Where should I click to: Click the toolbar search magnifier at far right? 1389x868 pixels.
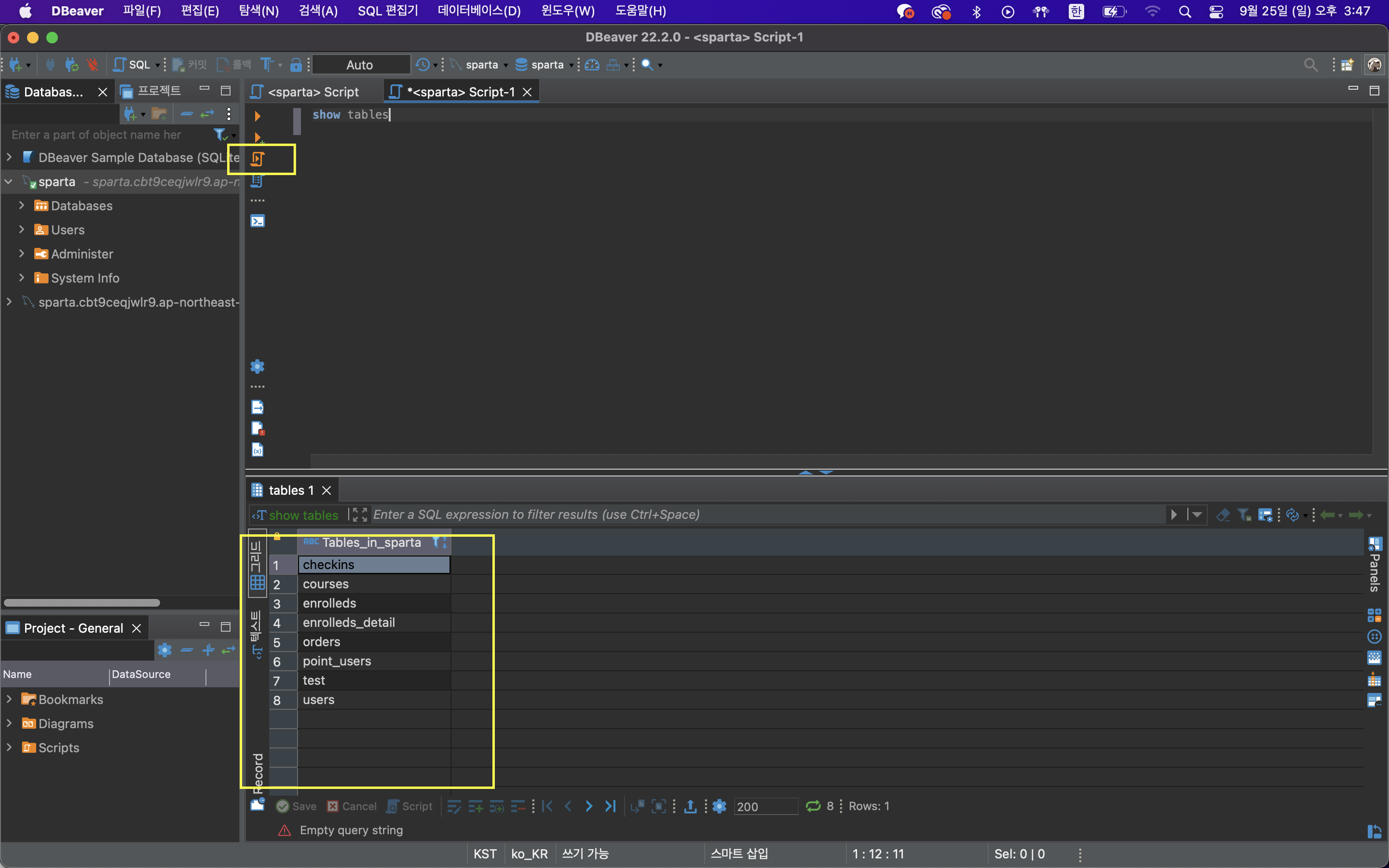[x=1311, y=65]
